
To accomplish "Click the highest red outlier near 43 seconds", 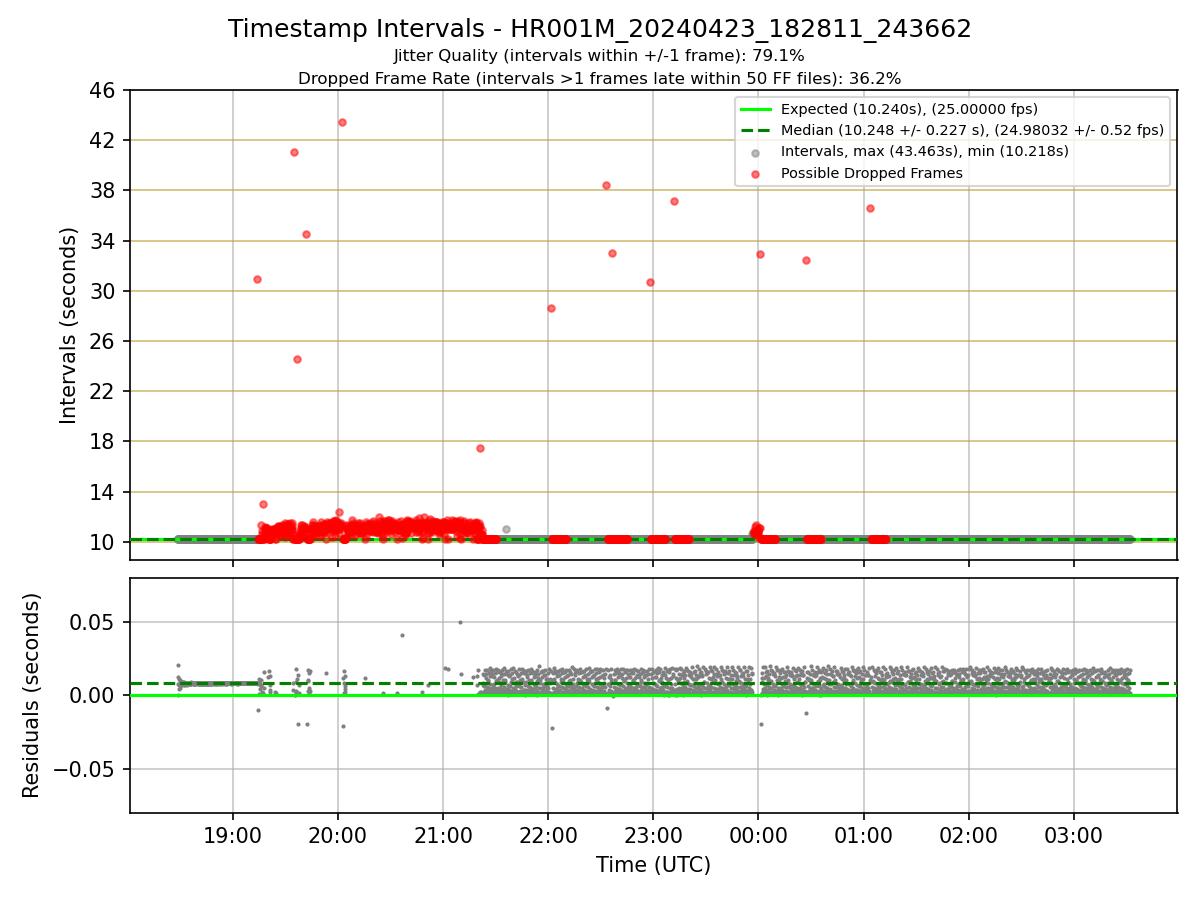I will click(x=342, y=122).
